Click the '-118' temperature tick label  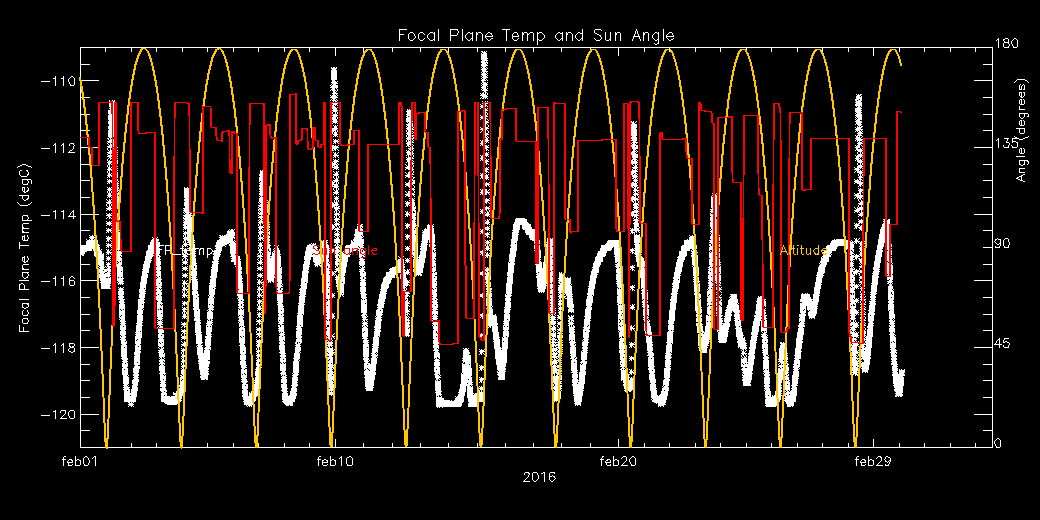(x=59, y=348)
